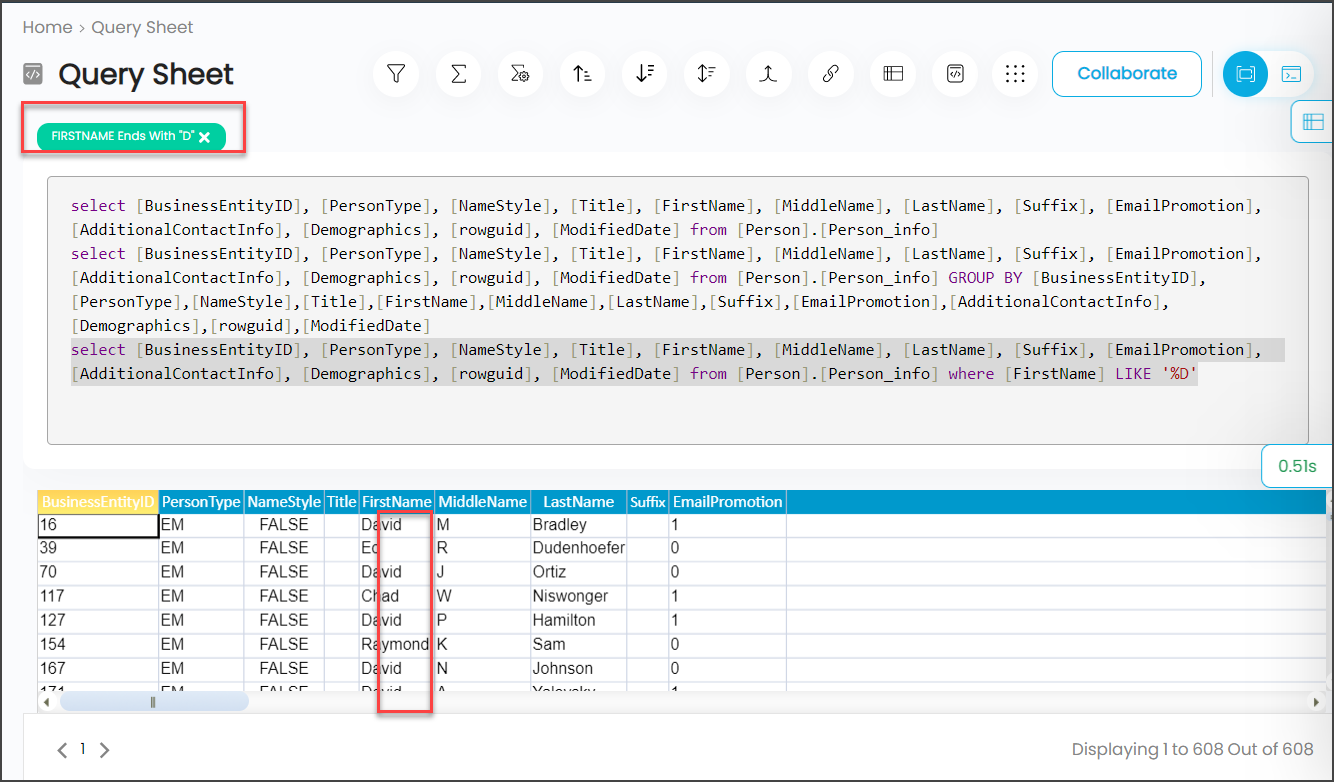The width and height of the screenshot is (1334, 782).
Task: Click LastName cell Hamilton
Action: (x=578, y=620)
